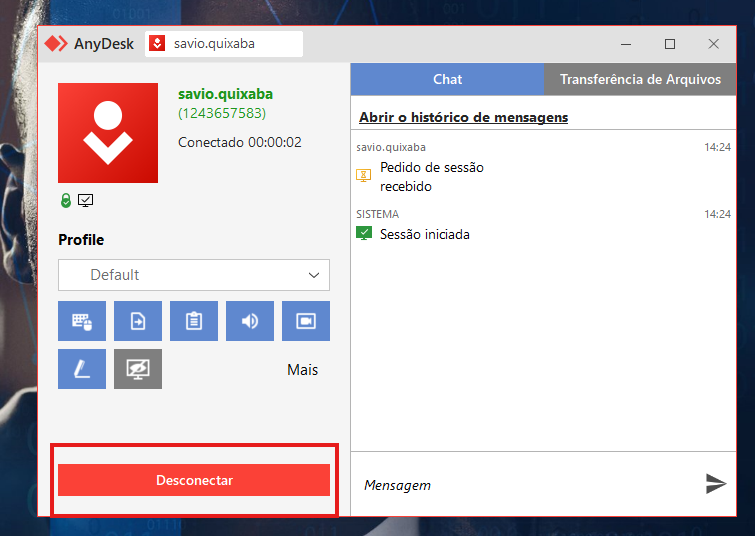The width and height of the screenshot is (755, 536).
Task: Click the Desconectar button
Action: click(x=194, y=480)
